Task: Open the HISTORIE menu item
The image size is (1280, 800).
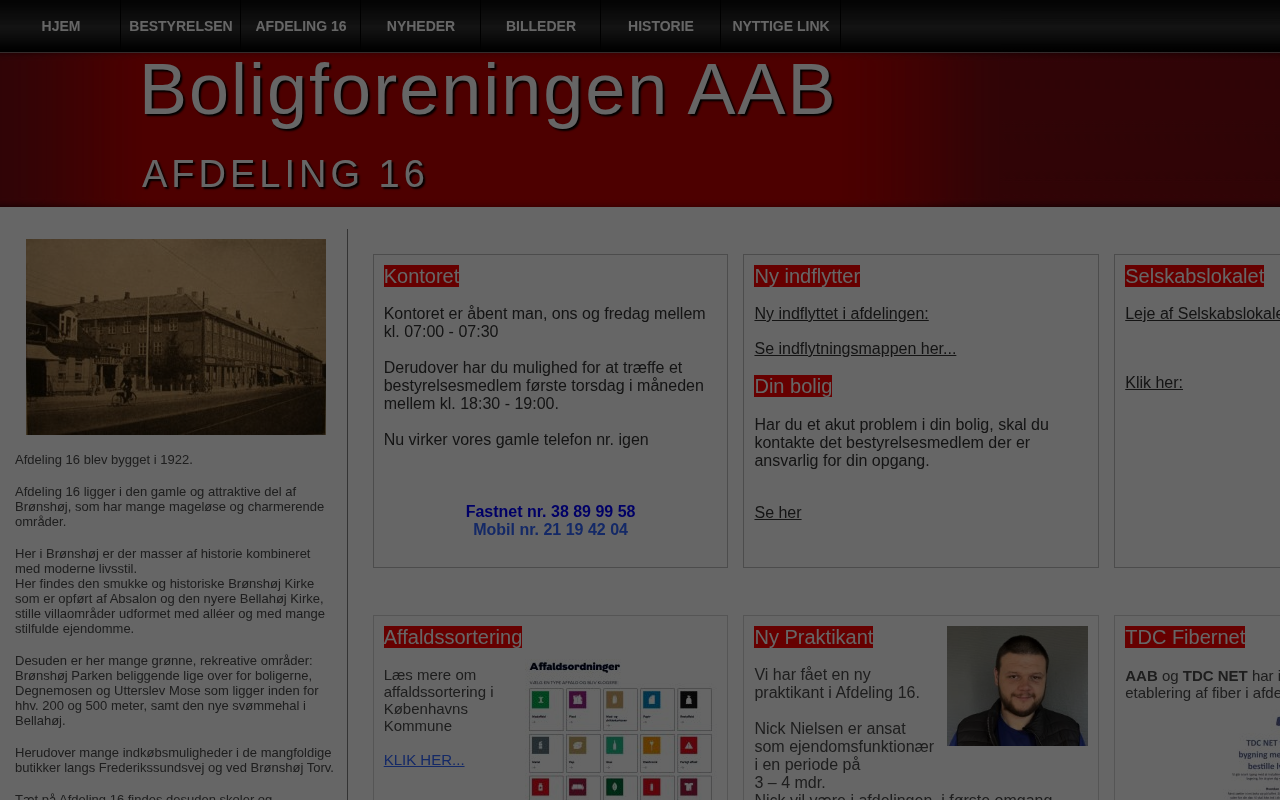Action: 661,26
